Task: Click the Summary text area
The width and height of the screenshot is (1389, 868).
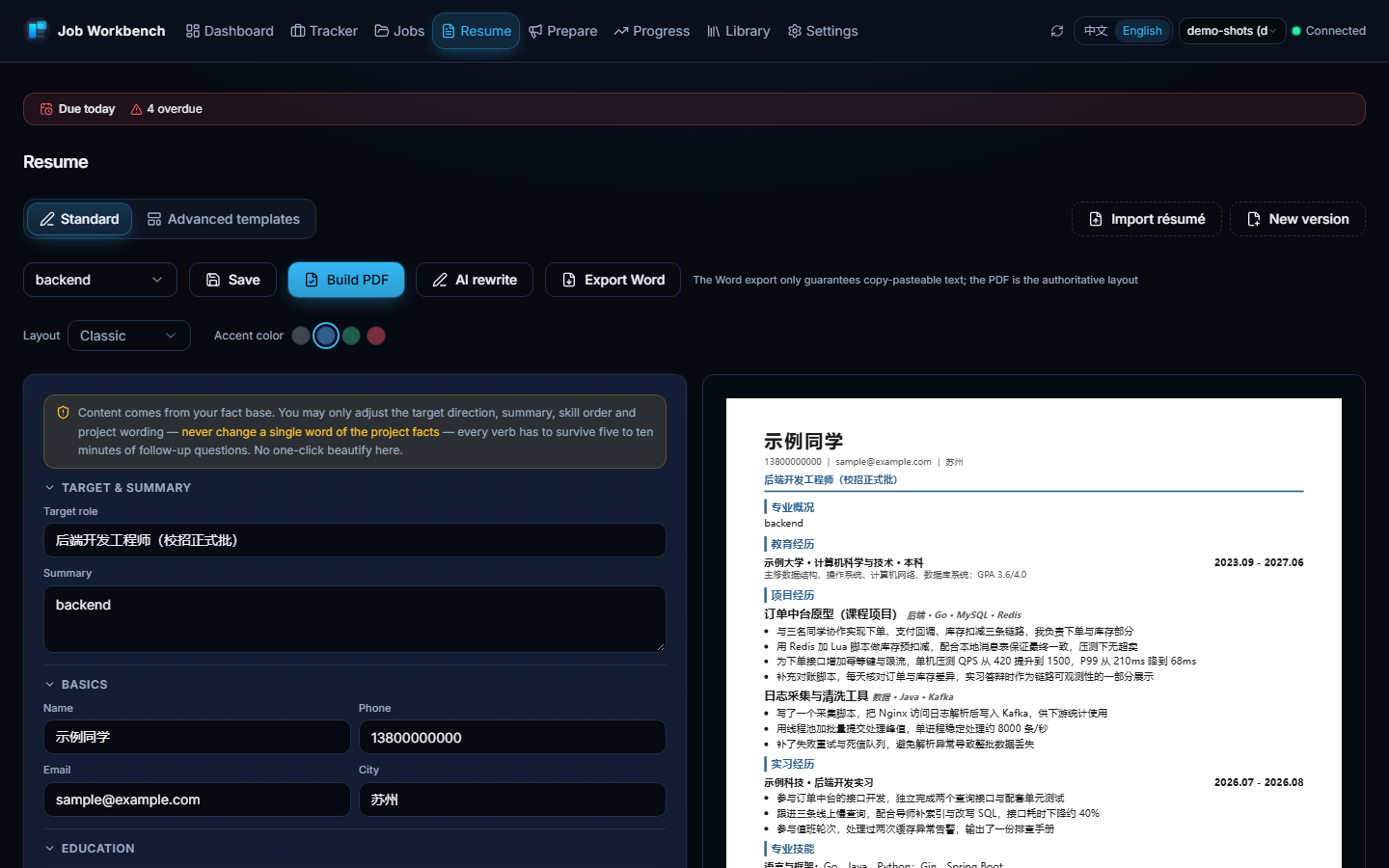Action: (x=355, y=619)
